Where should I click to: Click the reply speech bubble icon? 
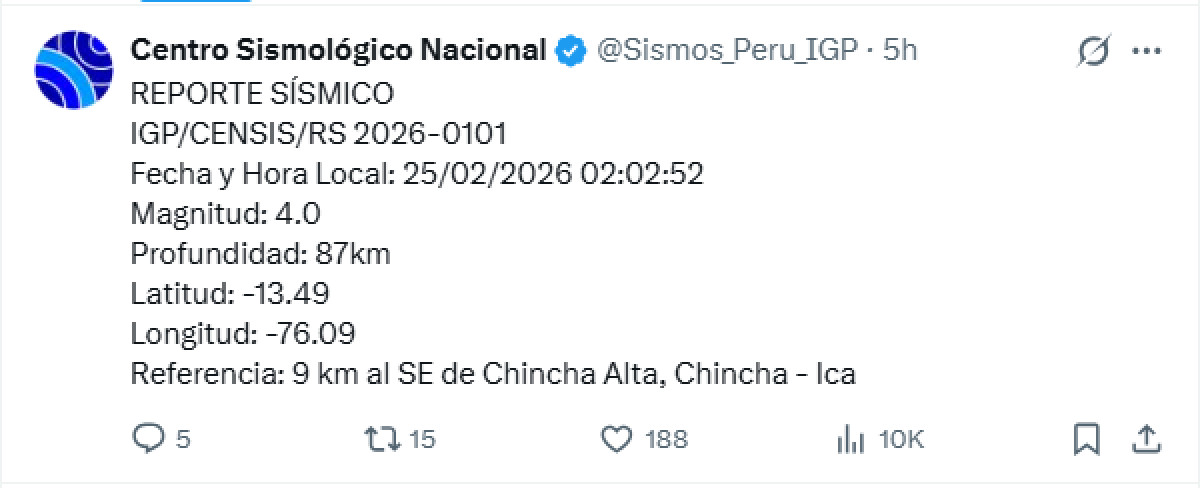pos(149,438)
